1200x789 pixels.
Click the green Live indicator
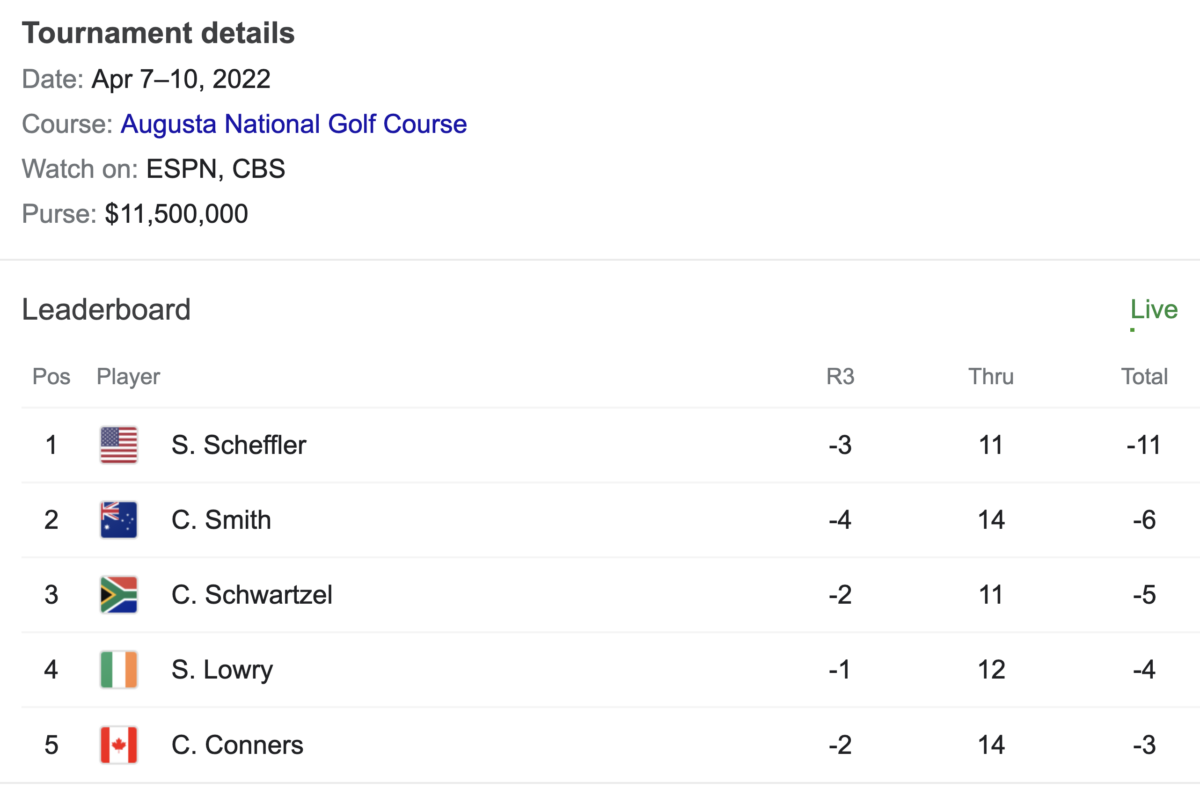point(1154,310)
